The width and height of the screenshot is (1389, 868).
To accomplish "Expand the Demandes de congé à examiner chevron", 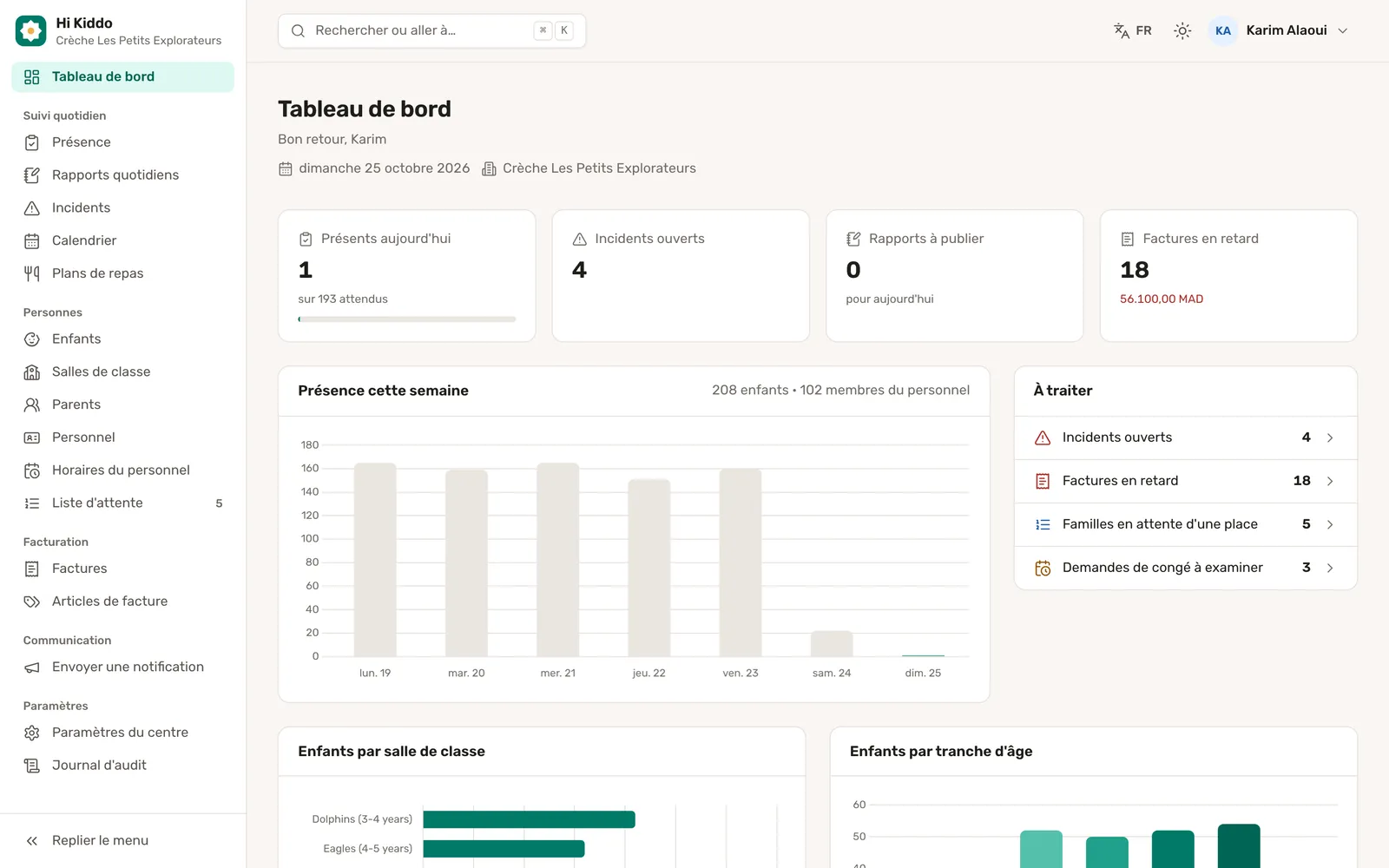I will (x=1330, y=568).
